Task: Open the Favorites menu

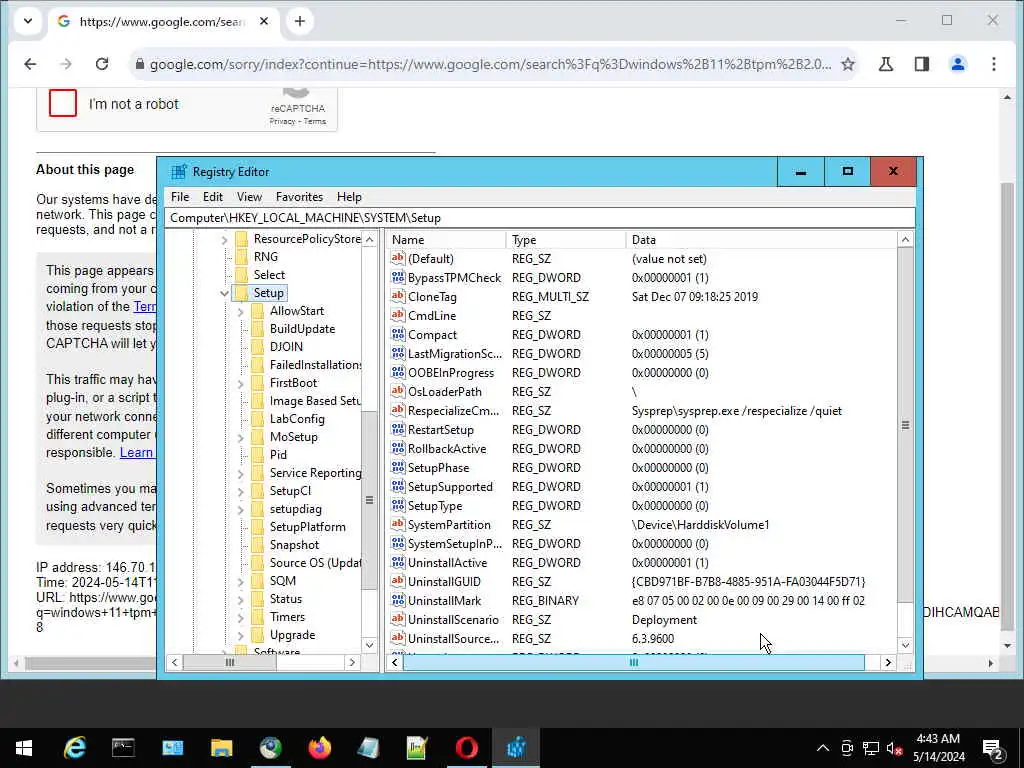Action: (x=299, y=197)
